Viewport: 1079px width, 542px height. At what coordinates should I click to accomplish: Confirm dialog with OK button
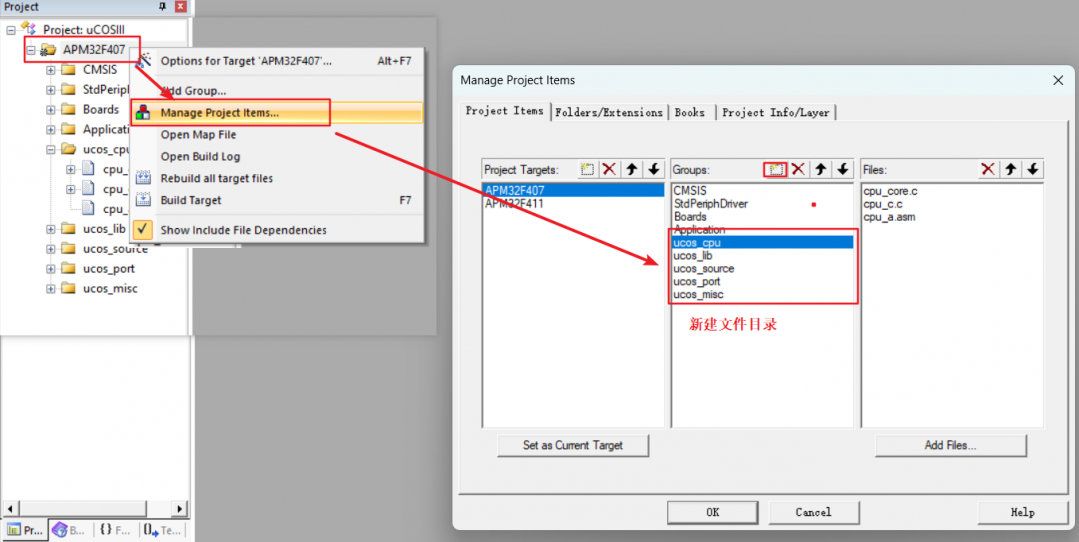[713, 512]
